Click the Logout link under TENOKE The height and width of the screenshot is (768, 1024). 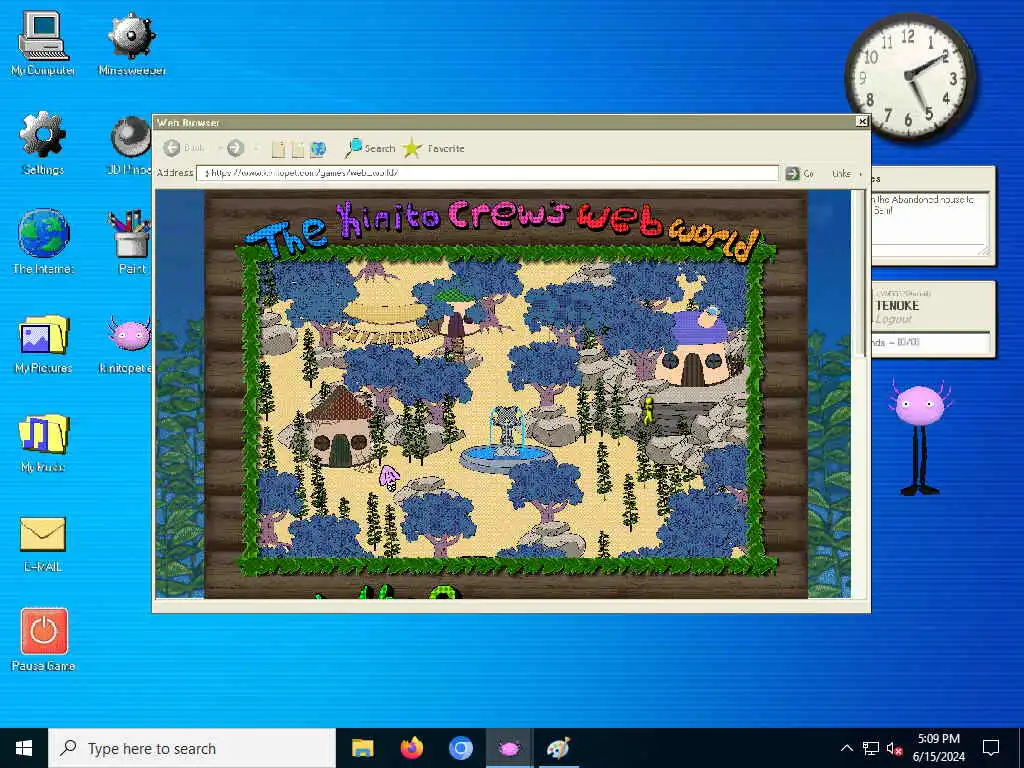893,319
